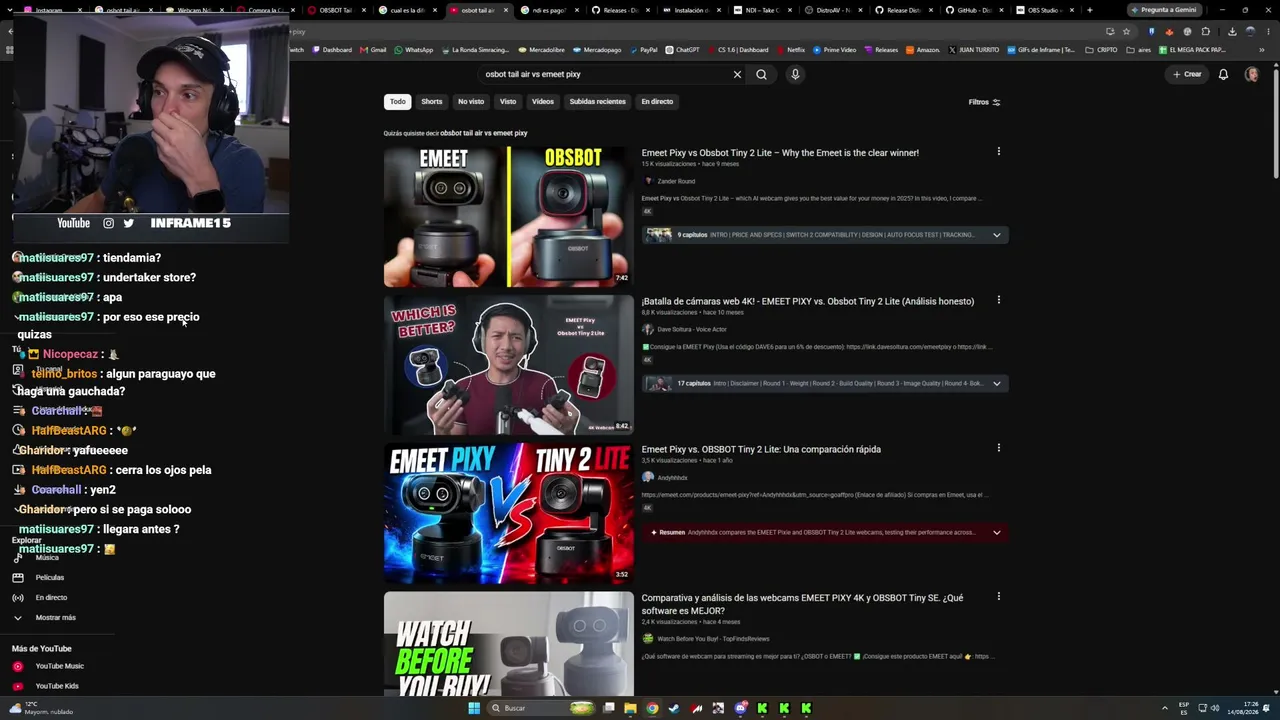Select the Vídeos filter chip

pos(543,101)
